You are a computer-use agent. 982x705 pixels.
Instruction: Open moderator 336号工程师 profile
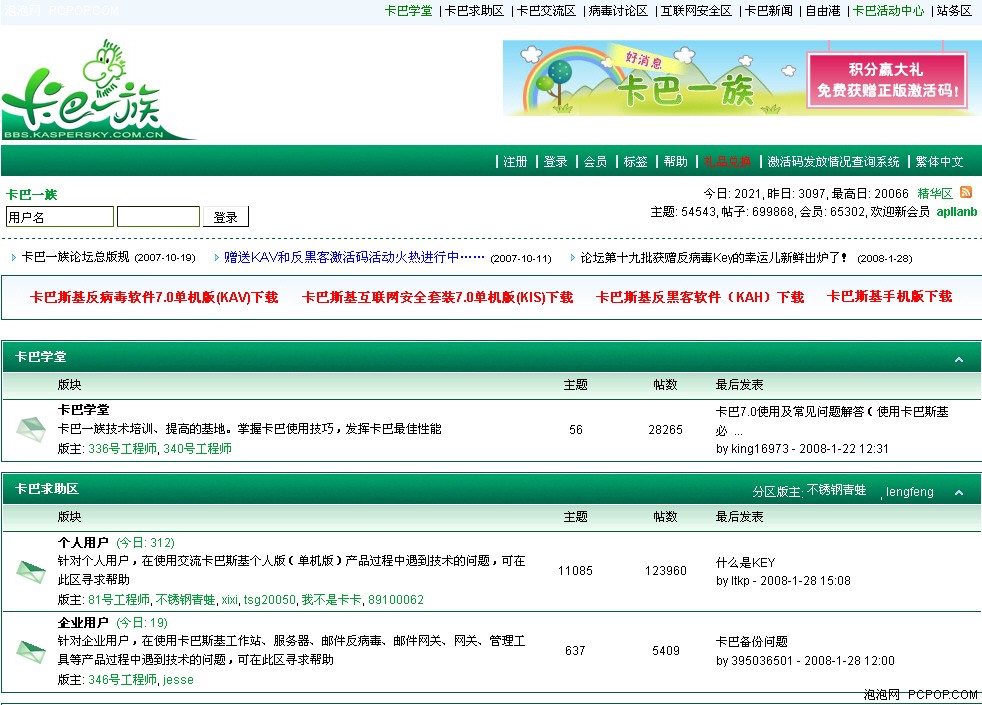point(122,448)
